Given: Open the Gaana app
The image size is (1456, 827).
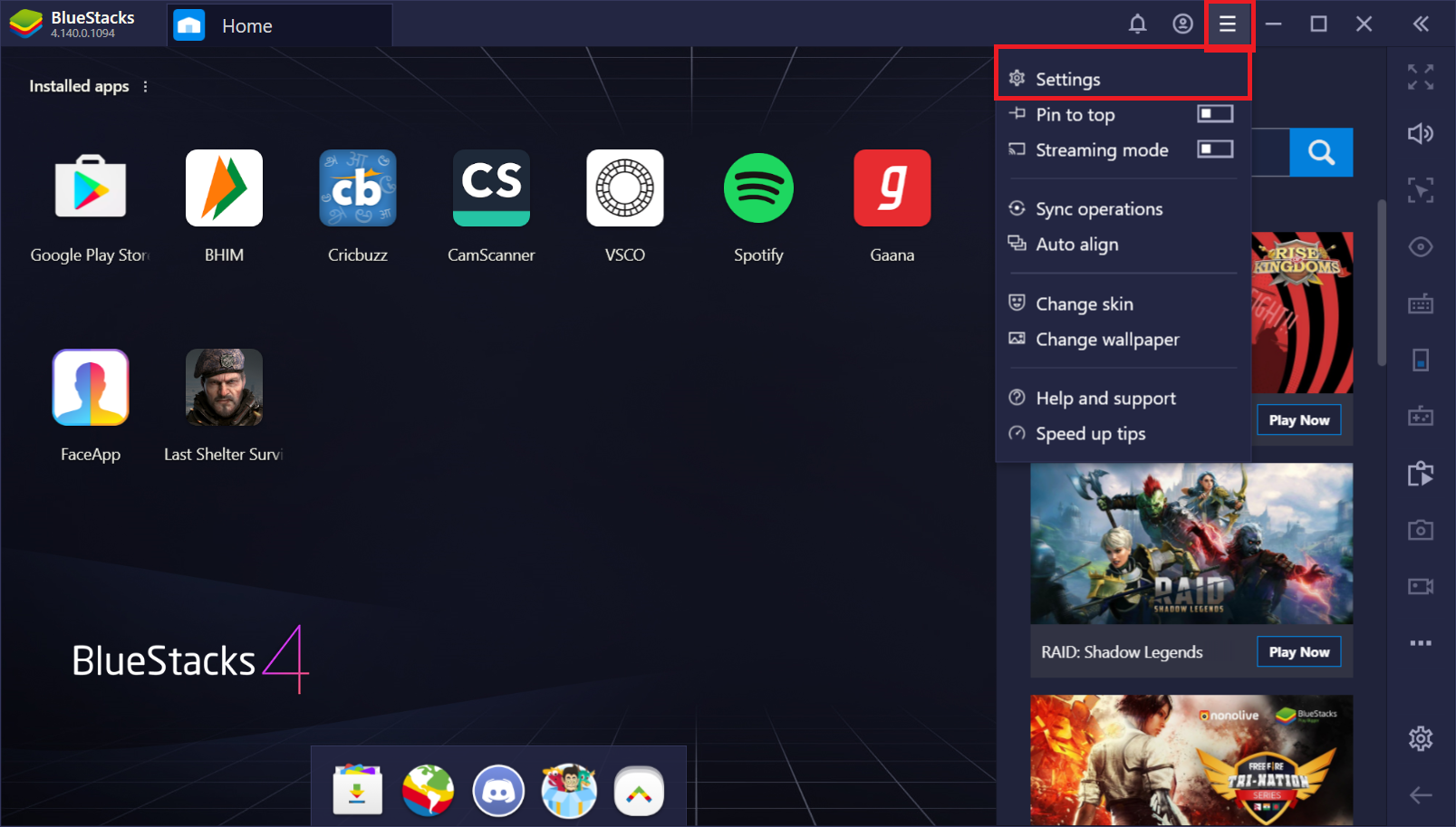Looking at the screenshot, I should coord(892,188).
